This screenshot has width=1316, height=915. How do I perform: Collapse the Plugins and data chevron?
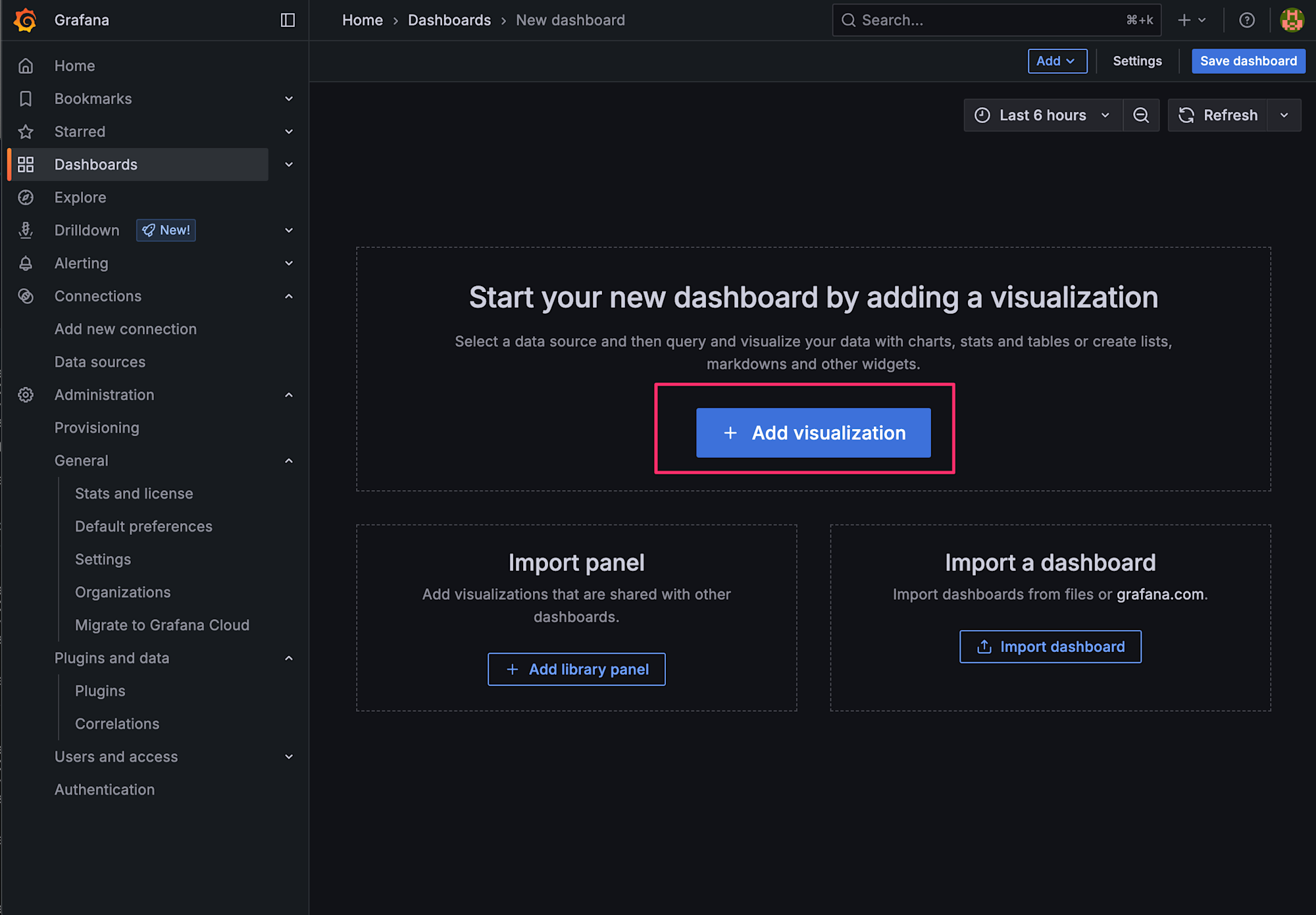click(289, 658)
